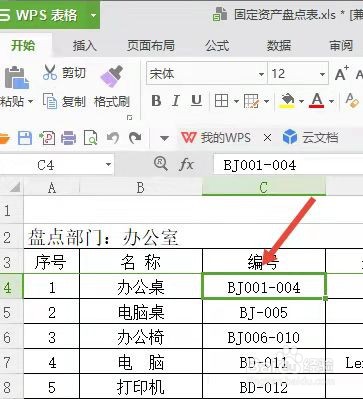This screenshot has height=399, width=363.
Task: Select the Format Painter brush
Action: pyautogui.click(x=112, y=76)
